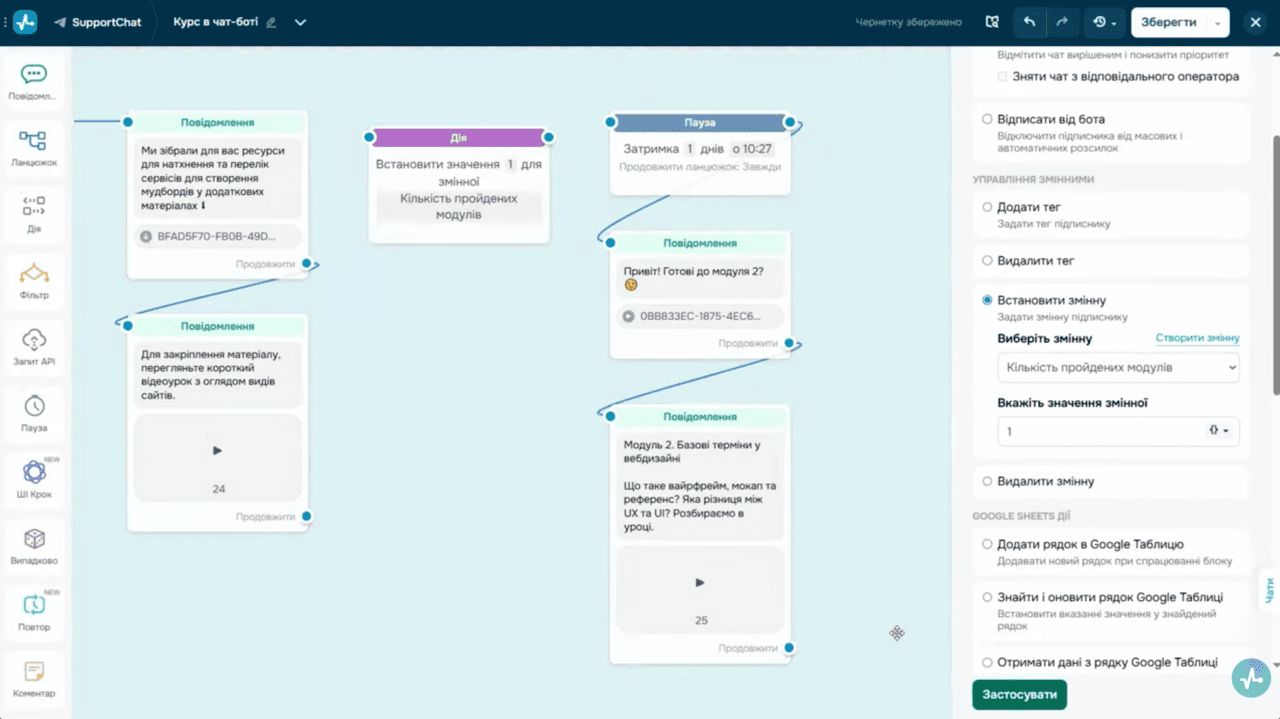Click the Для закріплення матеріалу message text
1280x719 pixels.
click(x=218, y=374)
